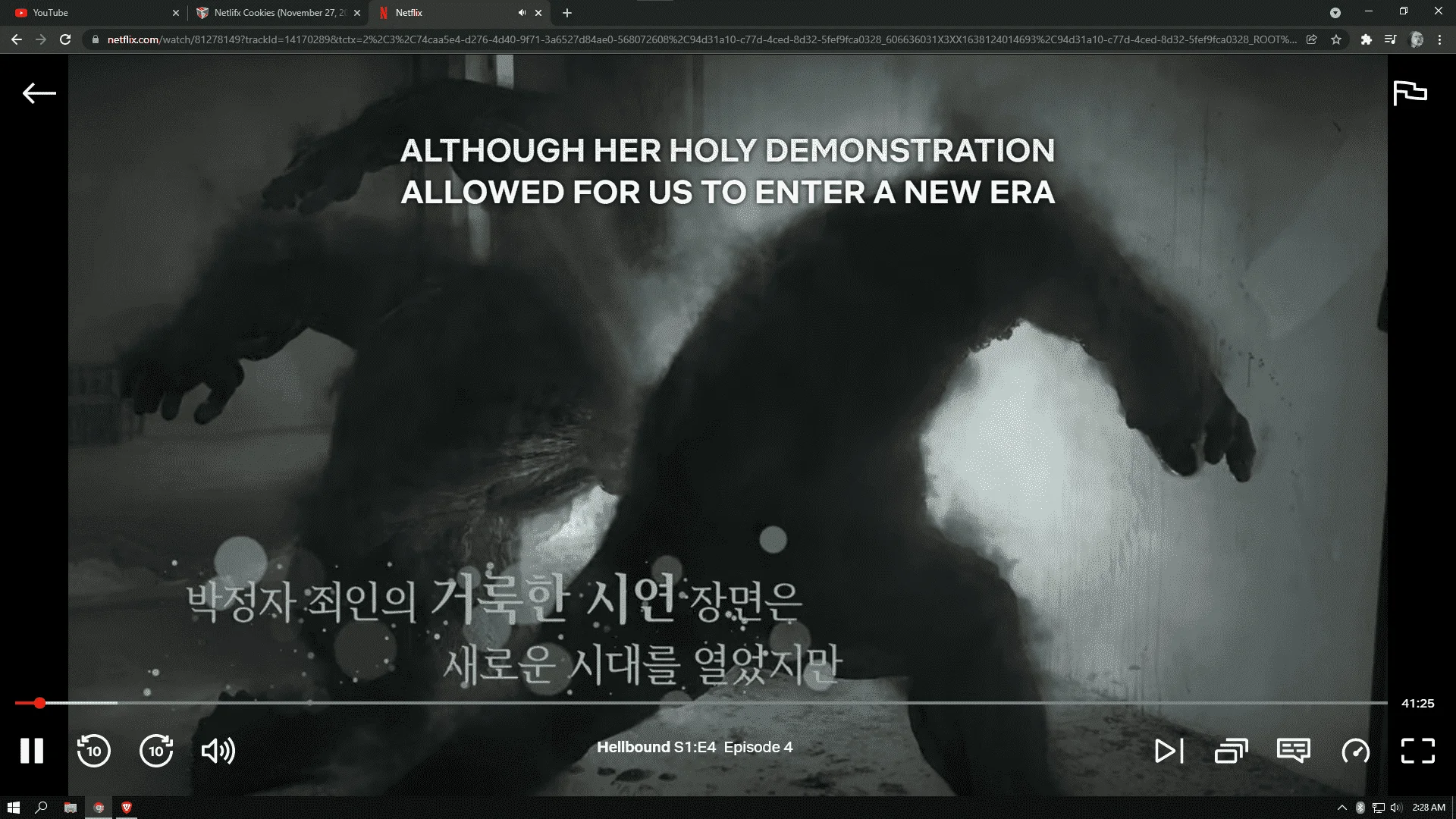Reload the Netflix page
Screen dimensions: 1456x819
click(65, 39)
